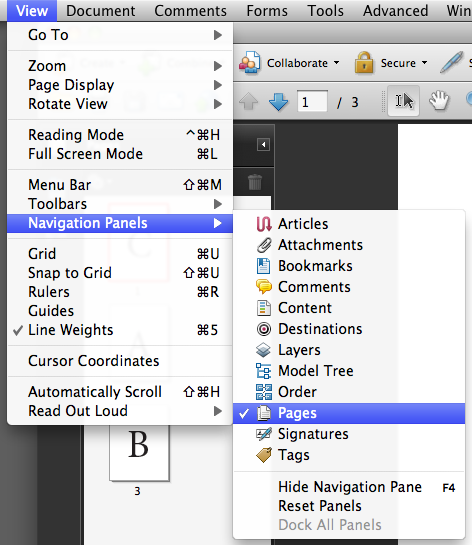Select Hide Navigation Pane
The width and height of the screenshot is (472, 545).
point(349,487)
